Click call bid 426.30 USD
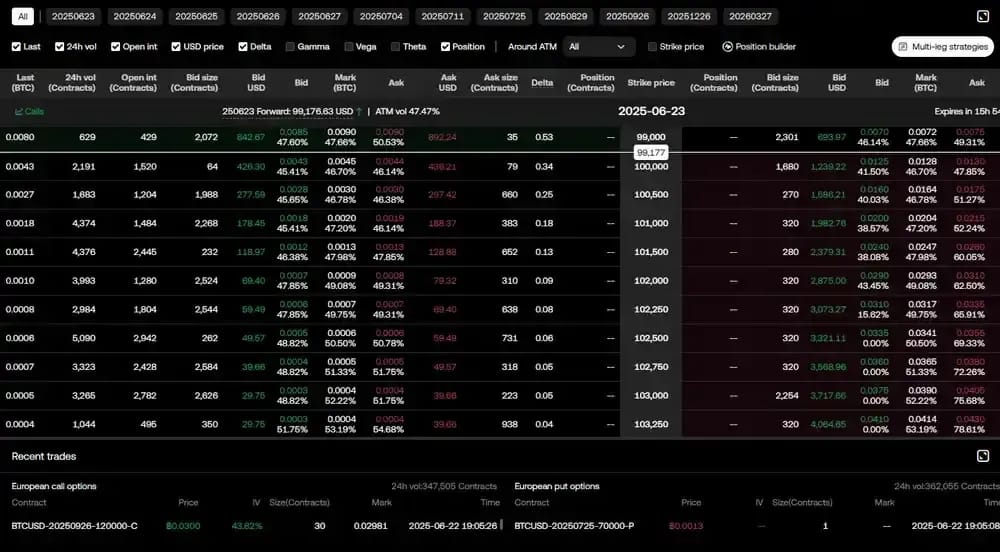The height and width of the screenshot is (552, 1000). pos(251,167)
